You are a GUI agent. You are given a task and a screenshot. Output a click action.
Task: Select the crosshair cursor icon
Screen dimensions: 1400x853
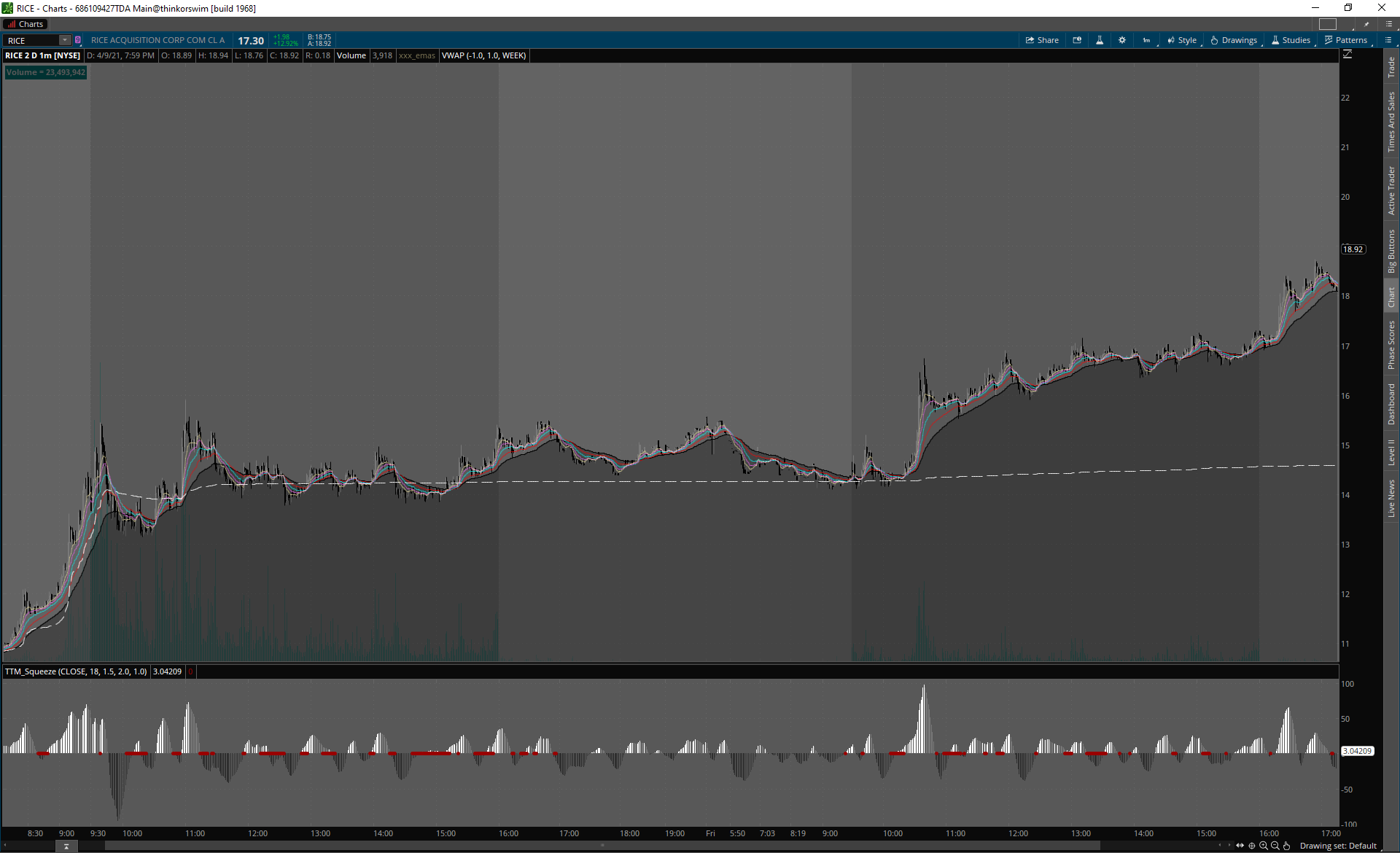click(x=1252, y=846)
